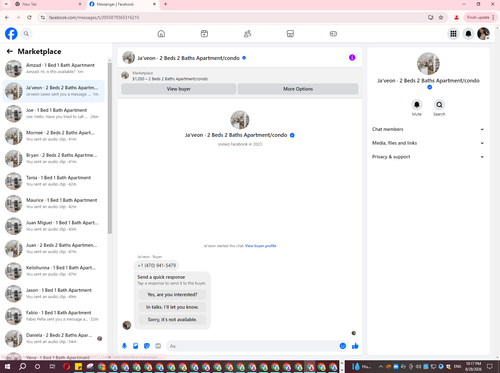The height and width of the screenshot is (373, 500).
Task: Open Fabio 1 Bed 1 Bath Apartment chat
Action: [x=54, y=316]
